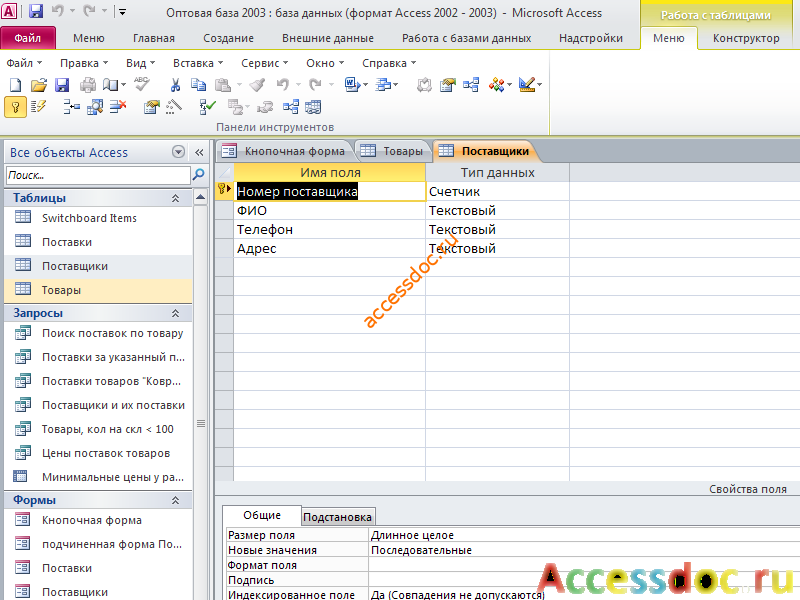Click the Save icon in the title bar
Viewport: 800px width, 600px height.
36,11
